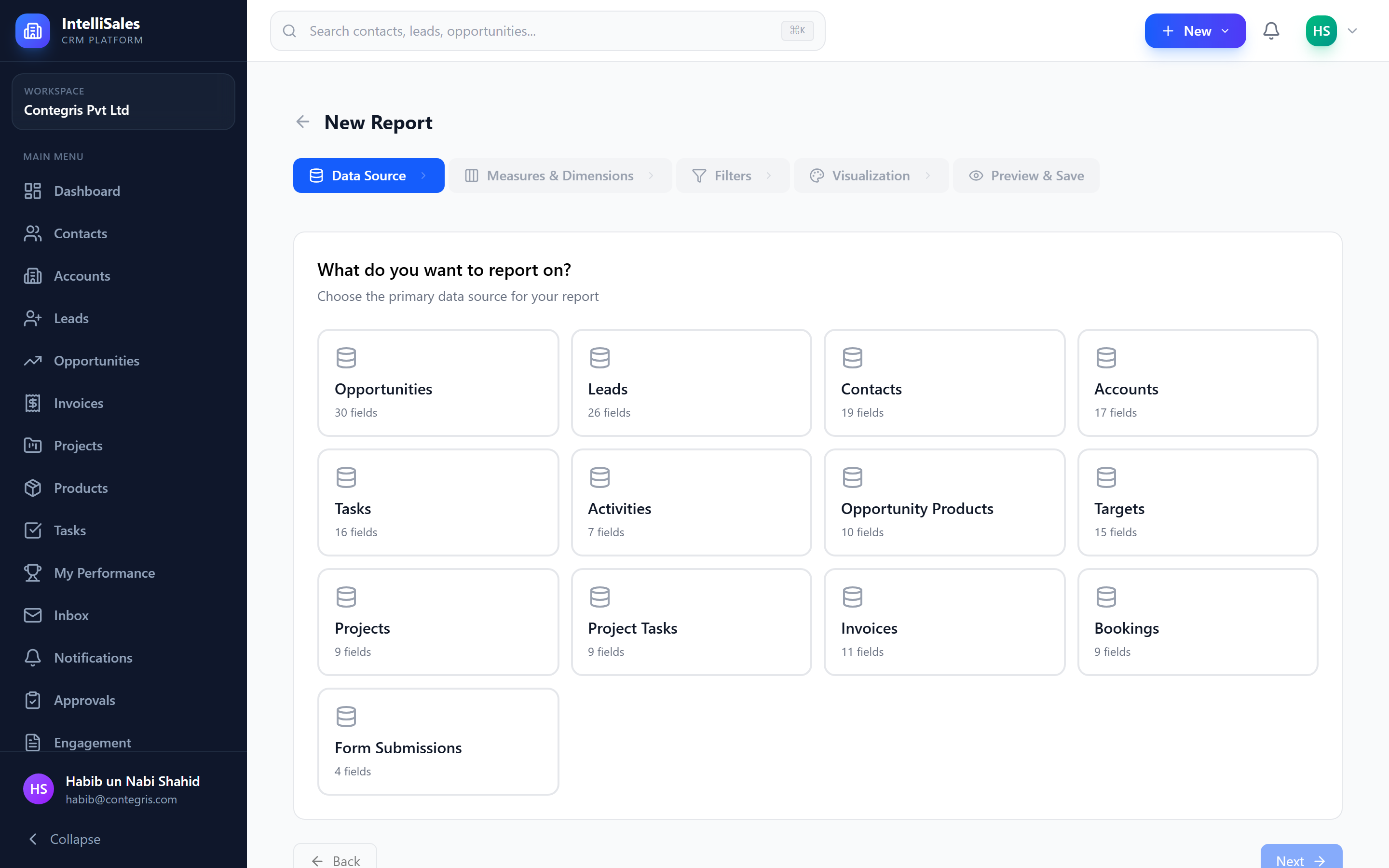Click the Dashboard grid icon in sidebar
Viewport: 1389px width, 868px height.
(33, 191)
